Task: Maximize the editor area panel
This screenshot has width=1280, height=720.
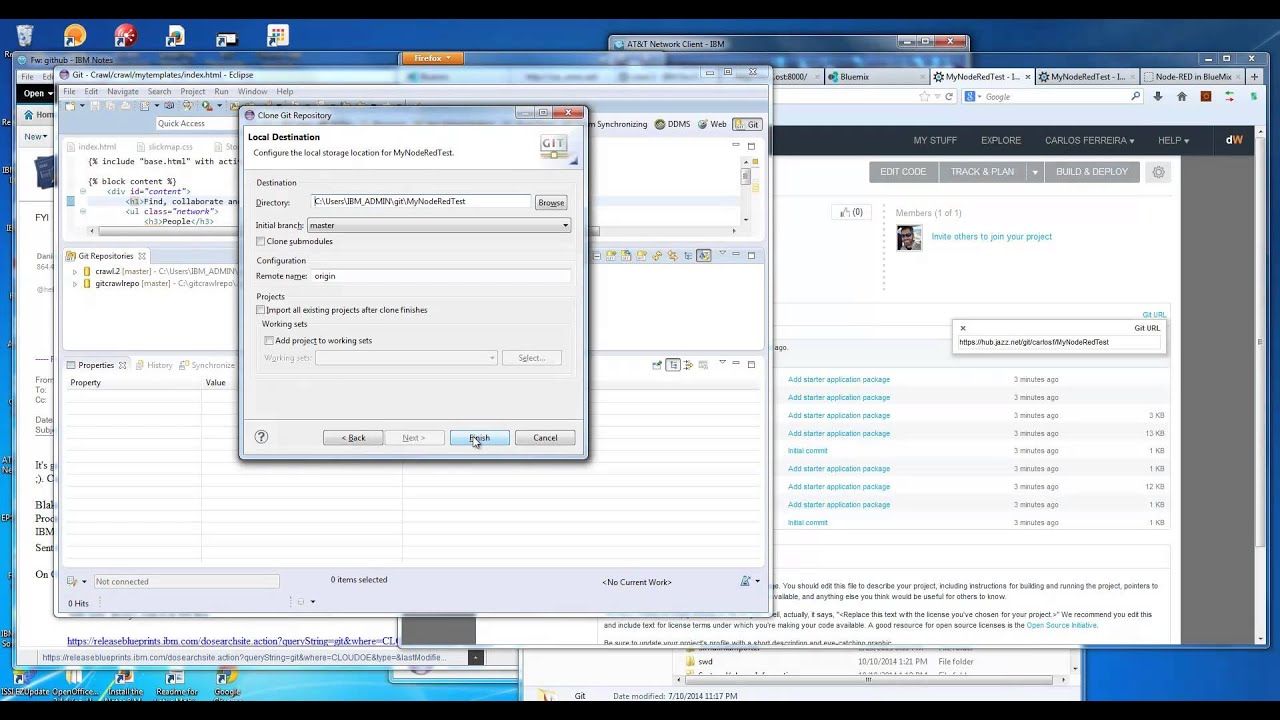Action: click(751, 146)
